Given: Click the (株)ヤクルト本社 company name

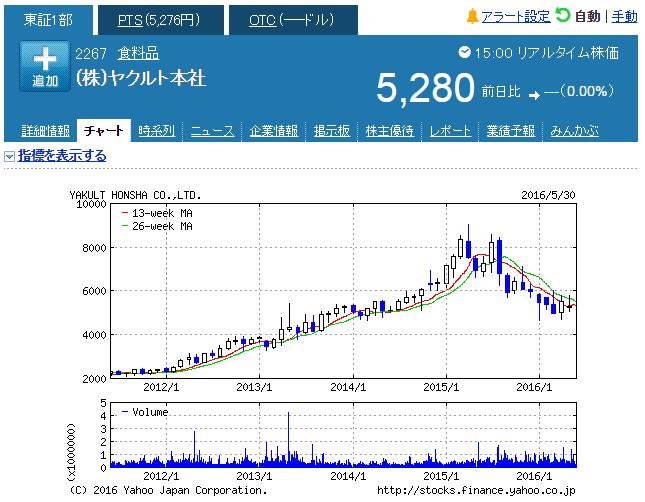Looking at the screenshot, I should click(140, 78).
